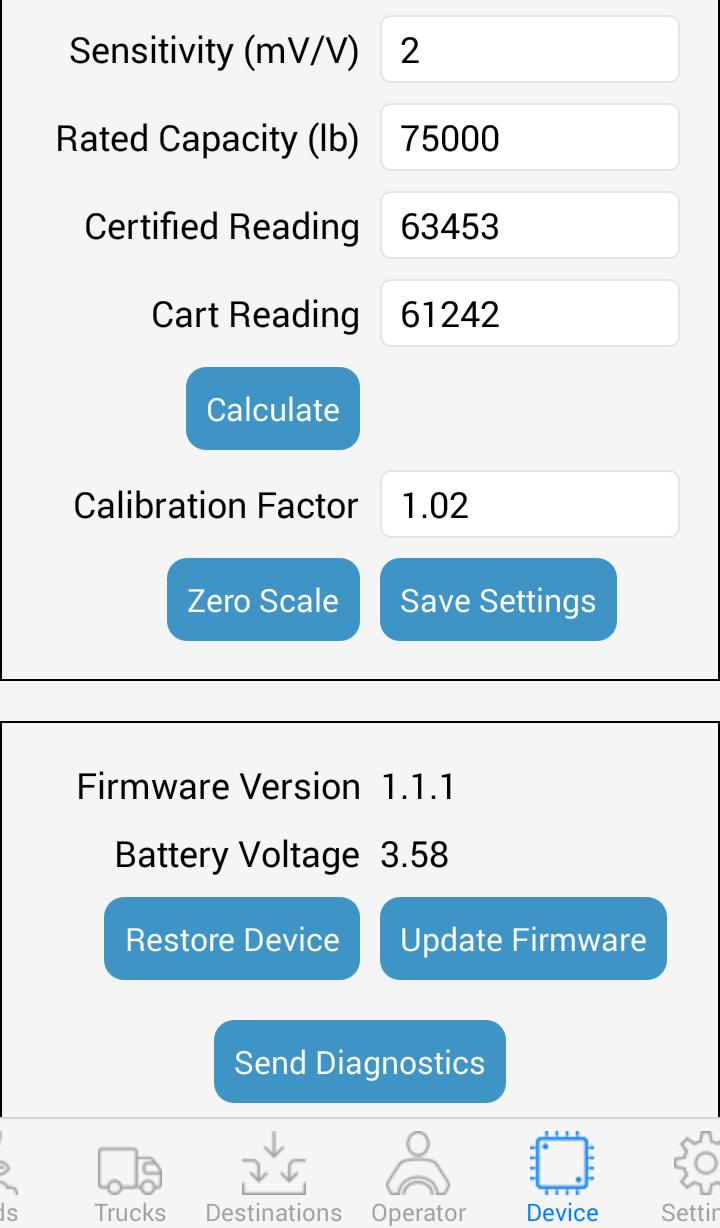The image size is (720, 1228).
Task: Edit the Calibration Factor value
Action: click(530, 505)
